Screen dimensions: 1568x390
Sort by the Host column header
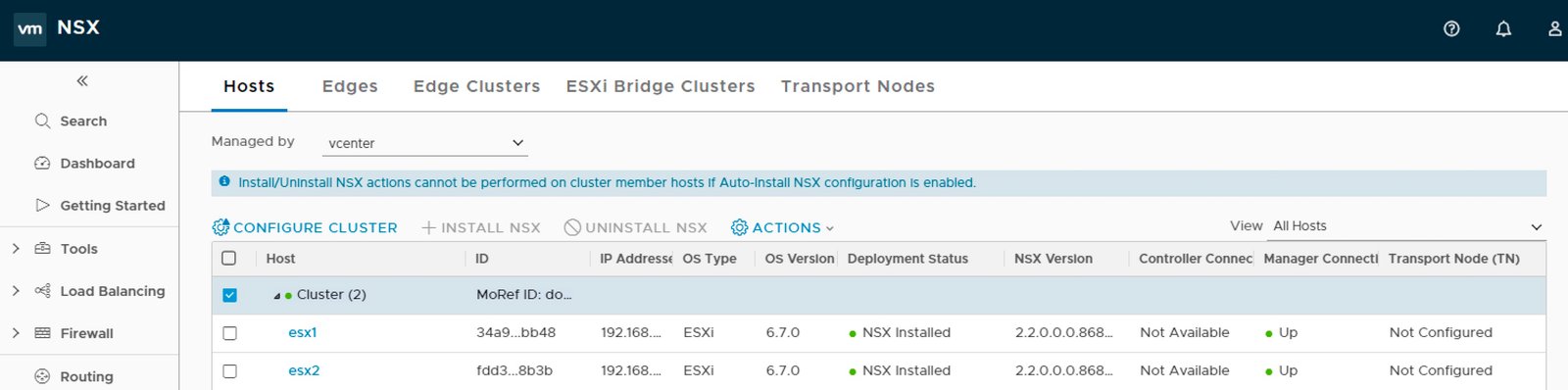(x=280, y=259)
